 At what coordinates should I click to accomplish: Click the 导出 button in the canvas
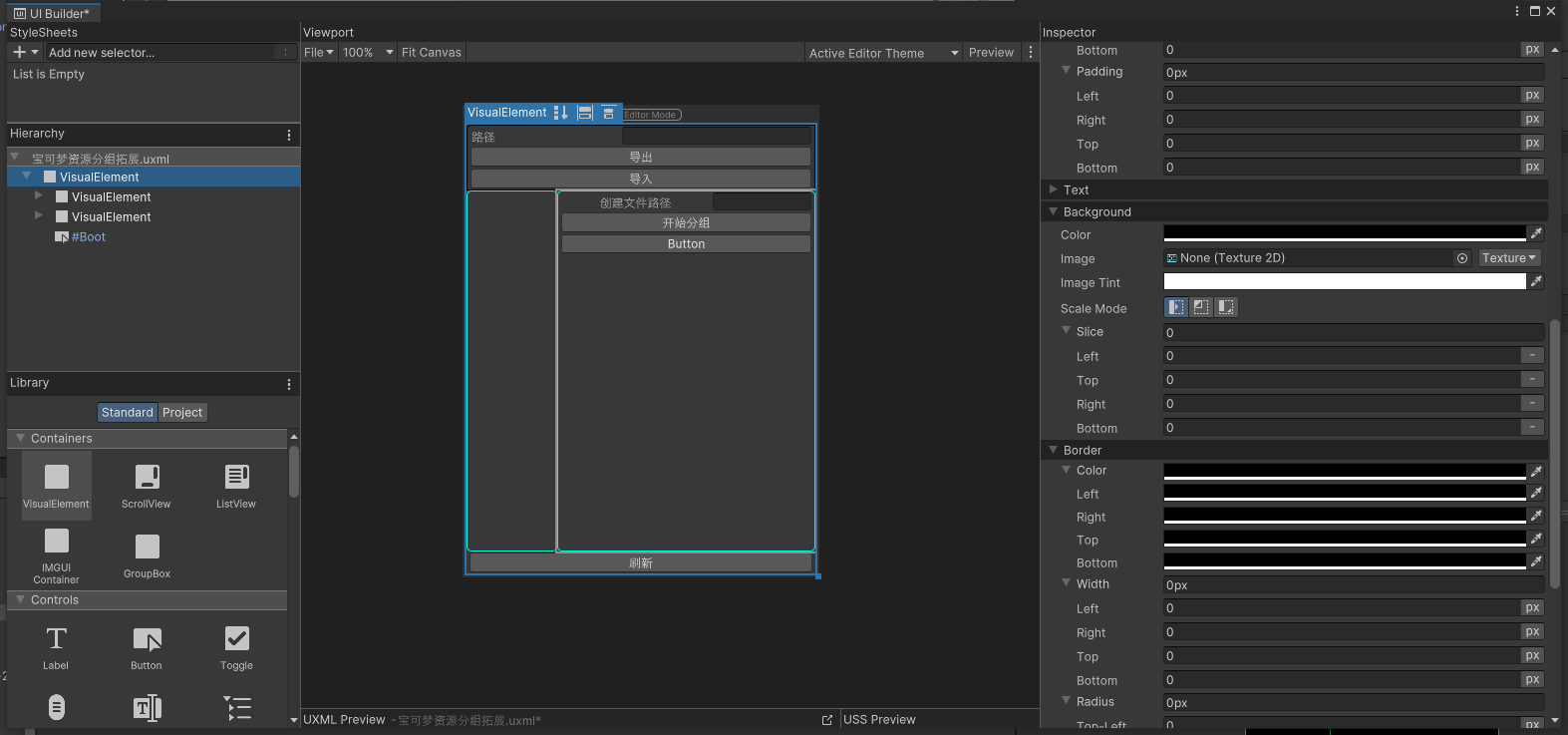641,158
